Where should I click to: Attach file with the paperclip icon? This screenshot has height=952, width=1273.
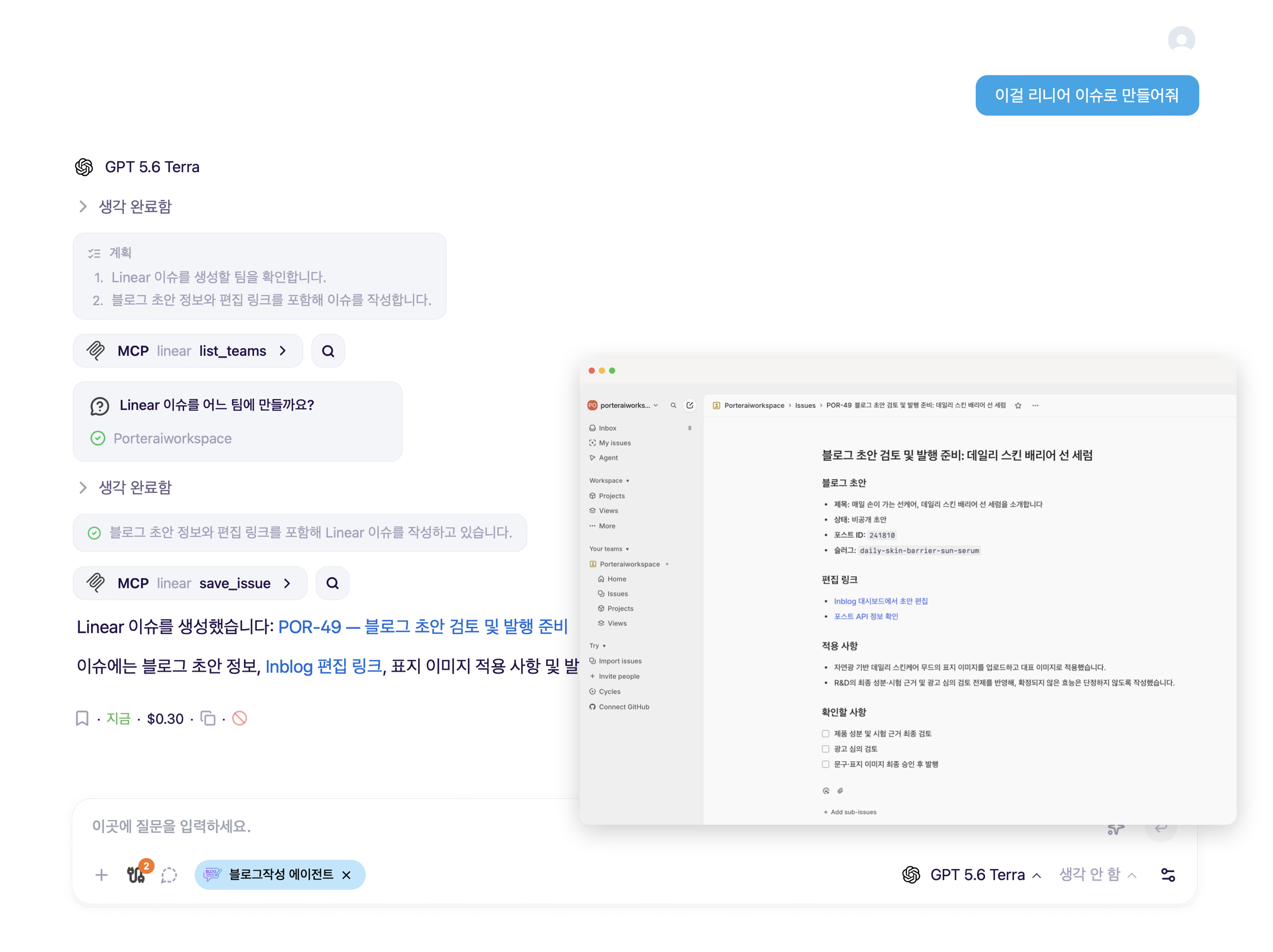[x=840, y=791]
